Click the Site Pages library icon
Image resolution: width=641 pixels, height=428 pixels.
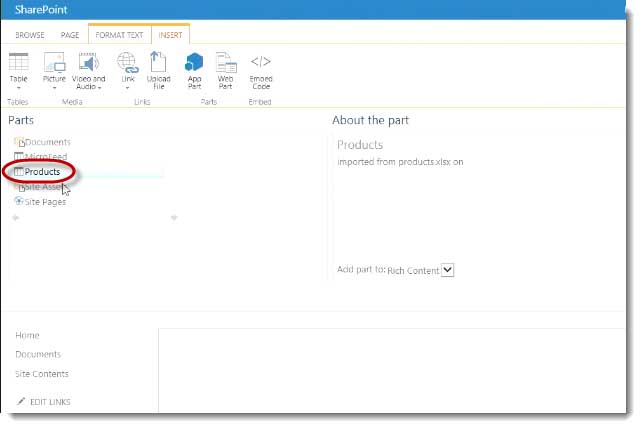(19, 201)
